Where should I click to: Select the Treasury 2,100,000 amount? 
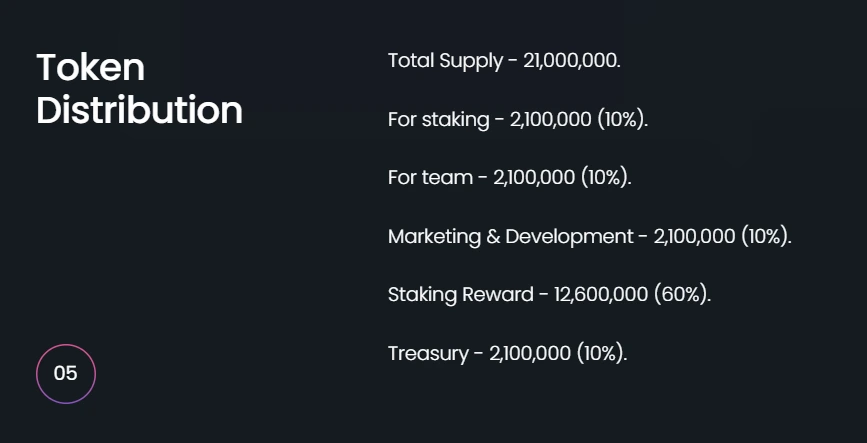click(530, 353)
